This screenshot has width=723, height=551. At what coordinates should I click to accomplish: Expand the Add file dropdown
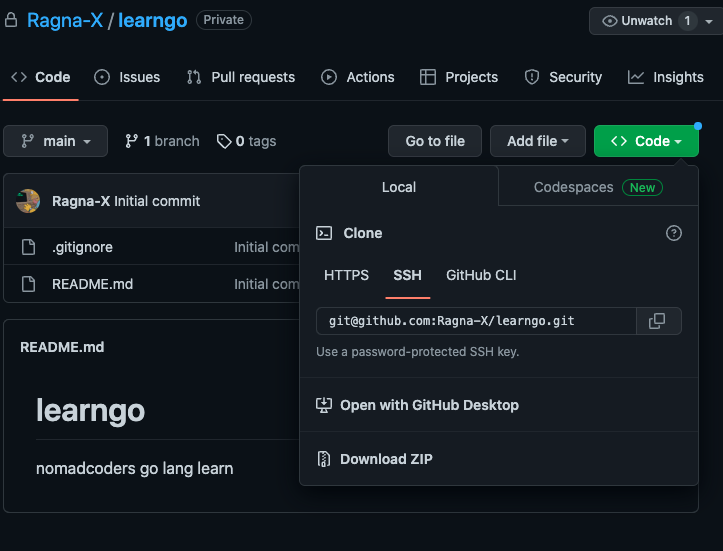(538, 141)
